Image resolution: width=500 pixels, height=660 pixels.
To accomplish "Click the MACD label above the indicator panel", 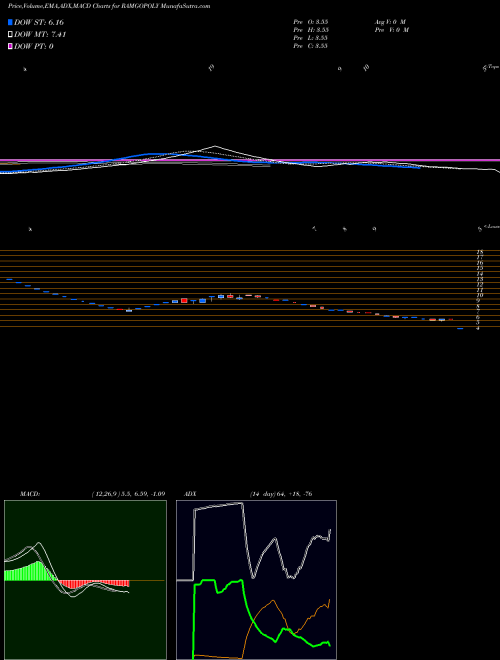I will [30, 493].
